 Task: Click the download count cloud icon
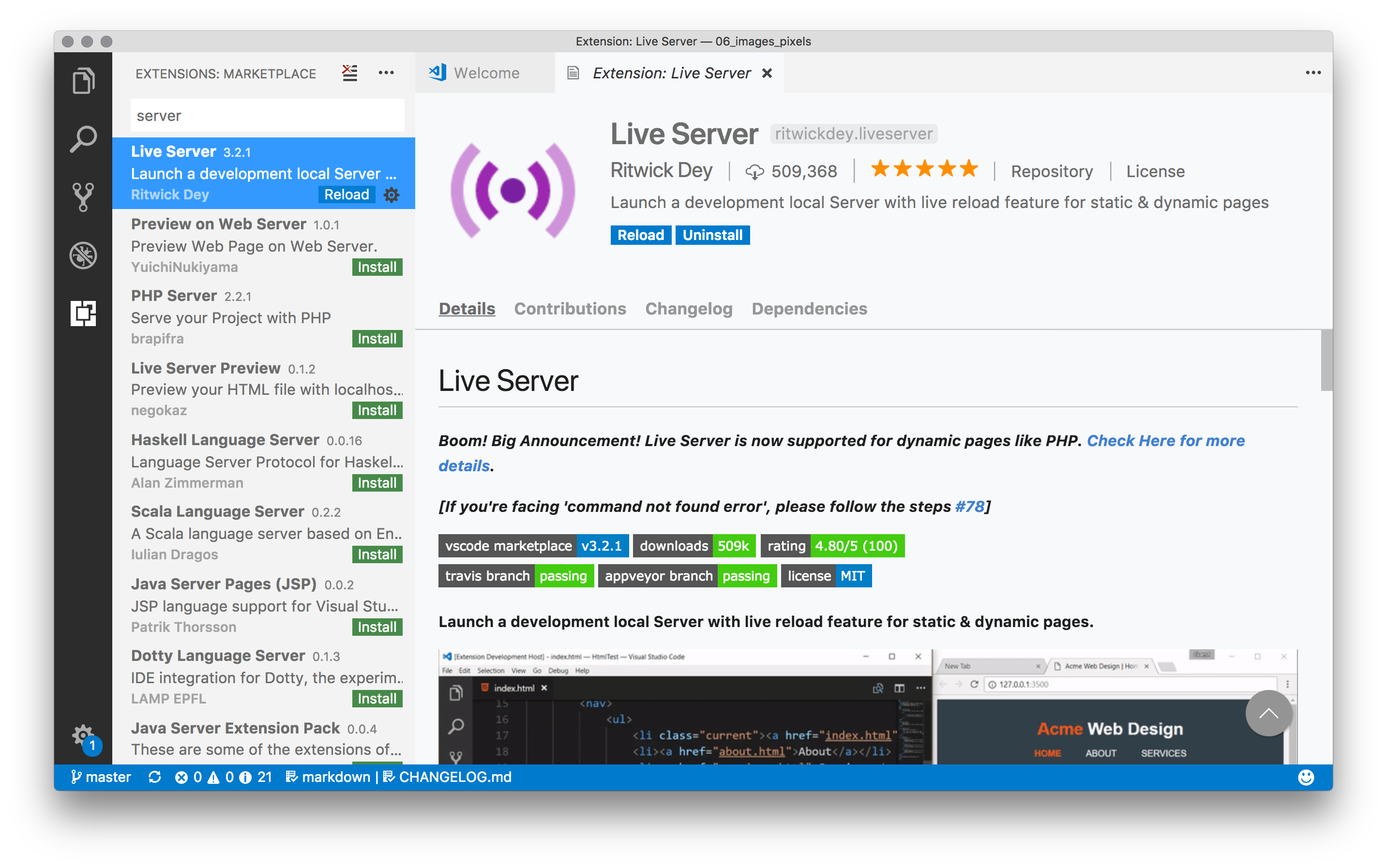754,172
